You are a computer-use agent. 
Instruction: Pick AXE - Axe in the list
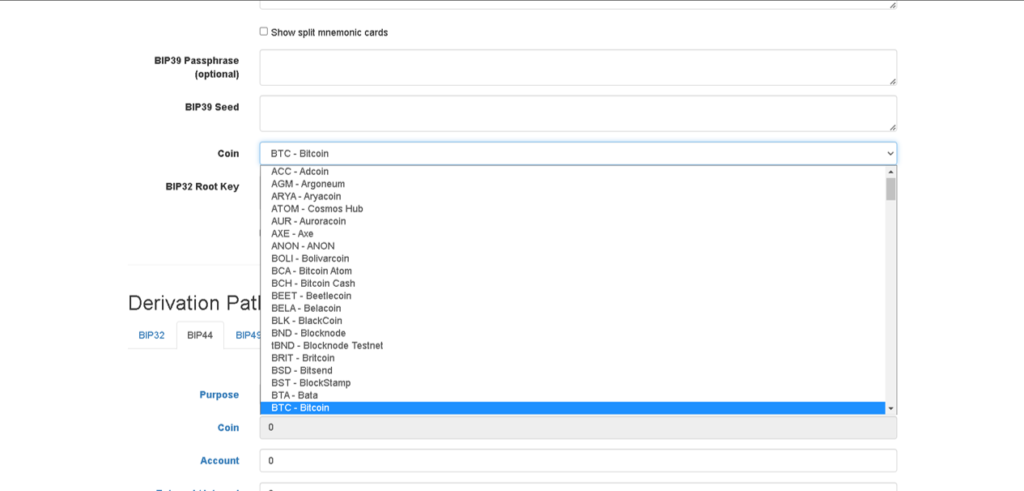(x=573, y=234)
